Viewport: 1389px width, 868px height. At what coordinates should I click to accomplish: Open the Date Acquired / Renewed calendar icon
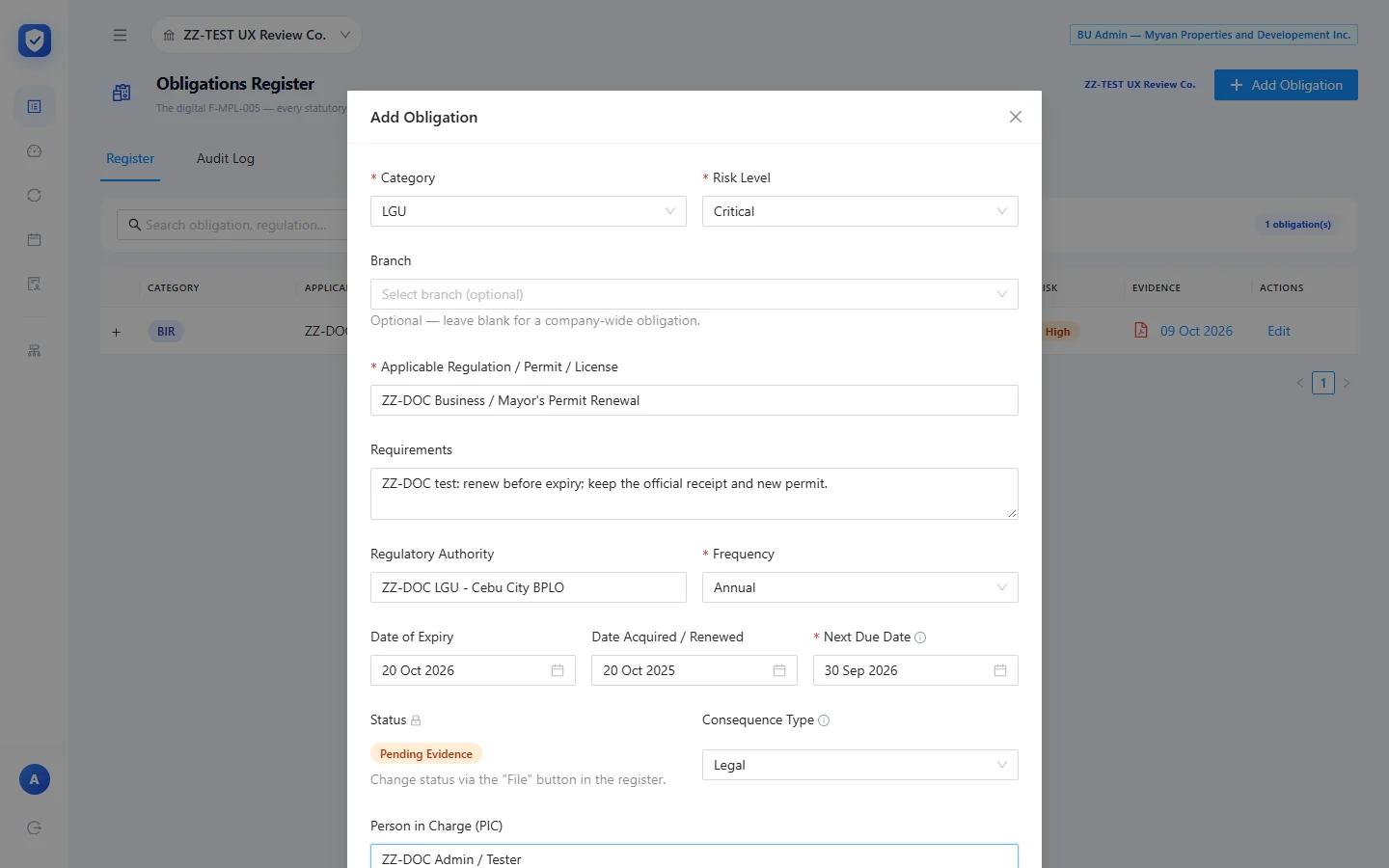[779, 670]
